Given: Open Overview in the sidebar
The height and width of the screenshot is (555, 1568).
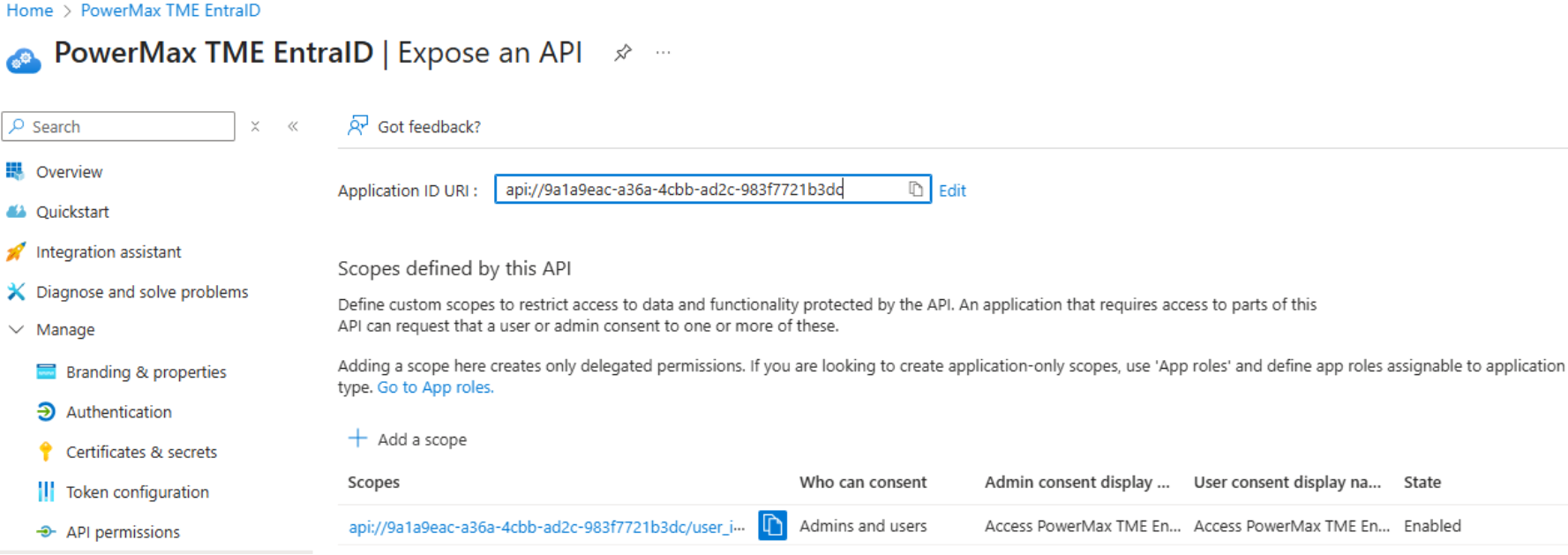Looking at the screenshot, I should [69, 172].
